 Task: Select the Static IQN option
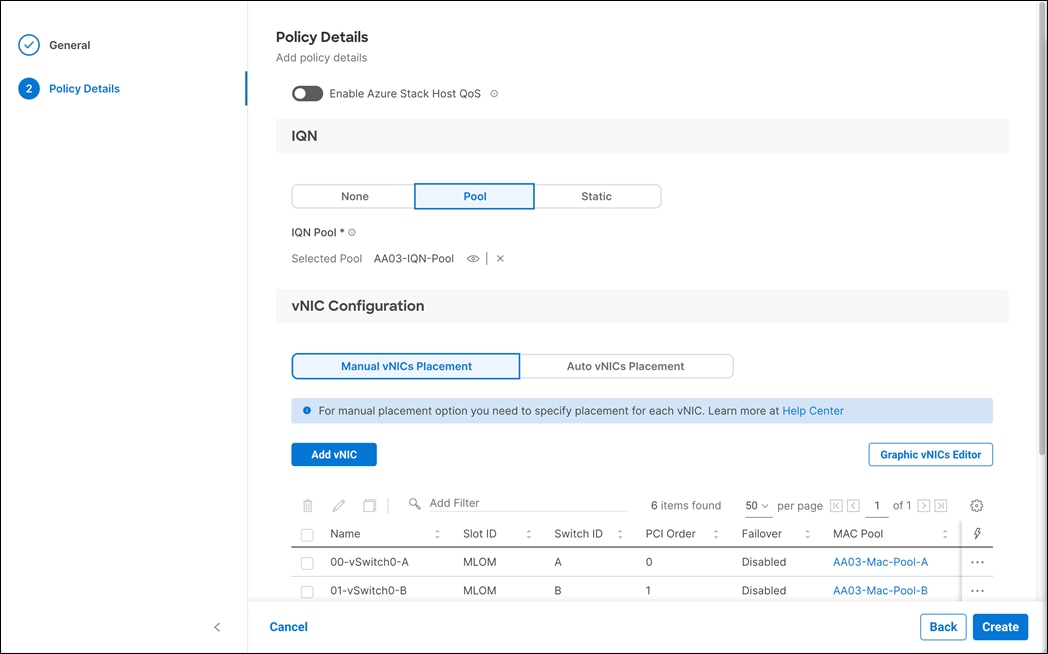597,196
